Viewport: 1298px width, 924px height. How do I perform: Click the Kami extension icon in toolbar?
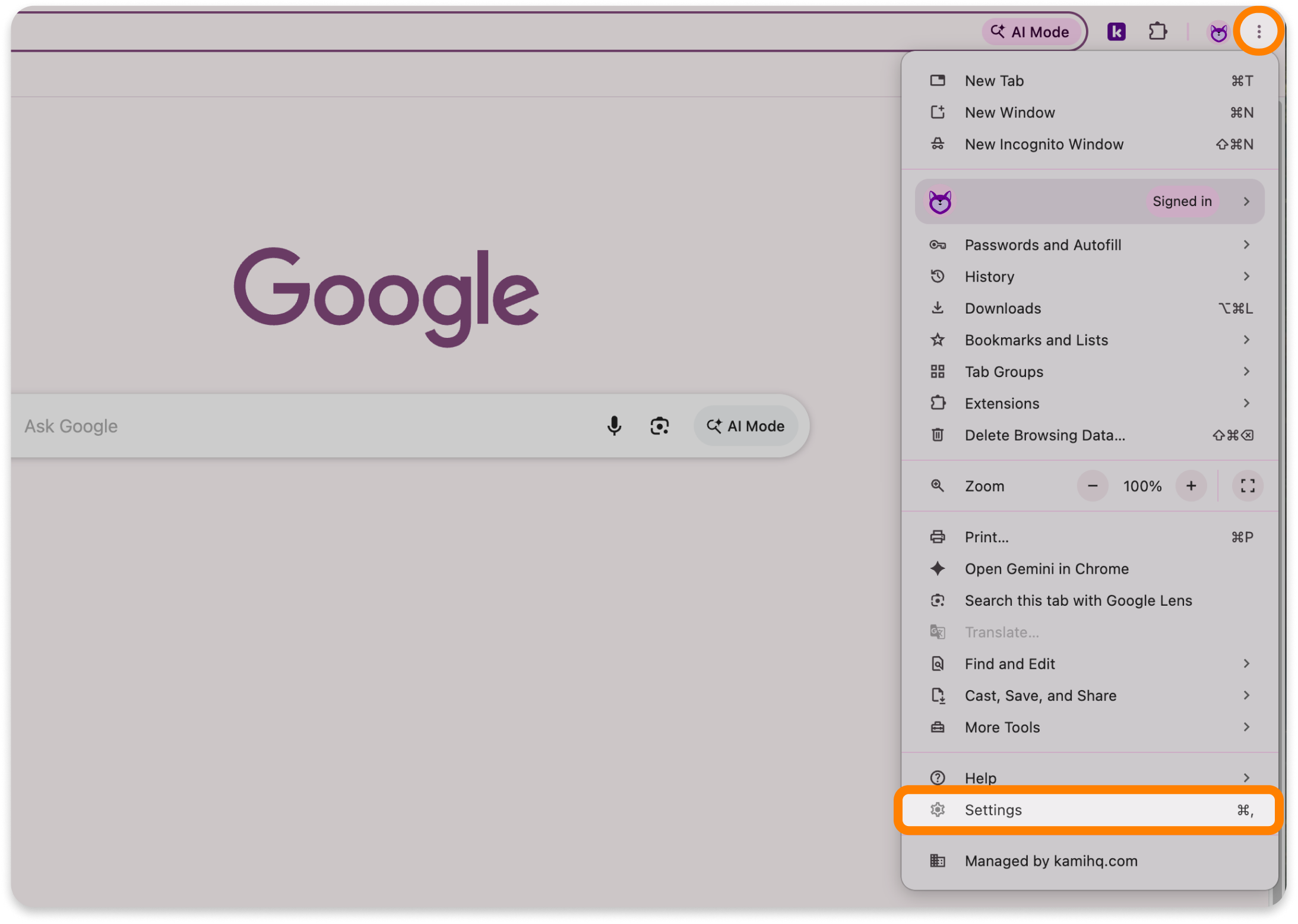tap(1116, 31)
